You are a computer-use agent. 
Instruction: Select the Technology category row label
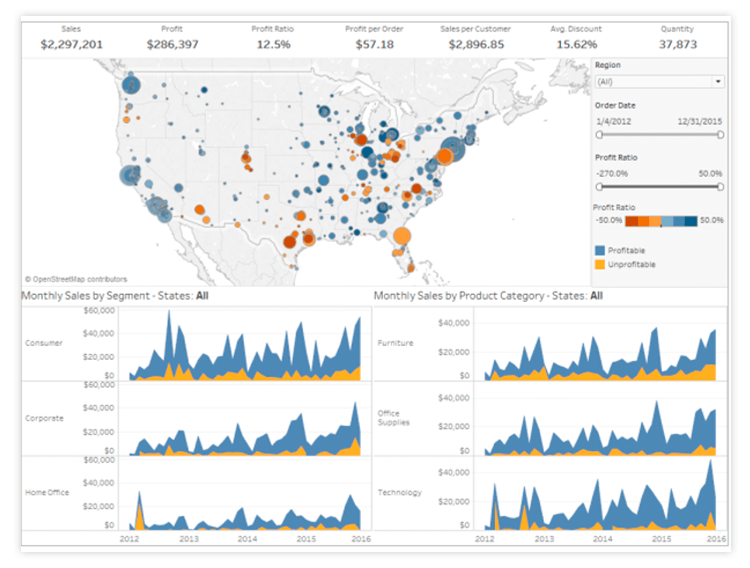point(399,492)
